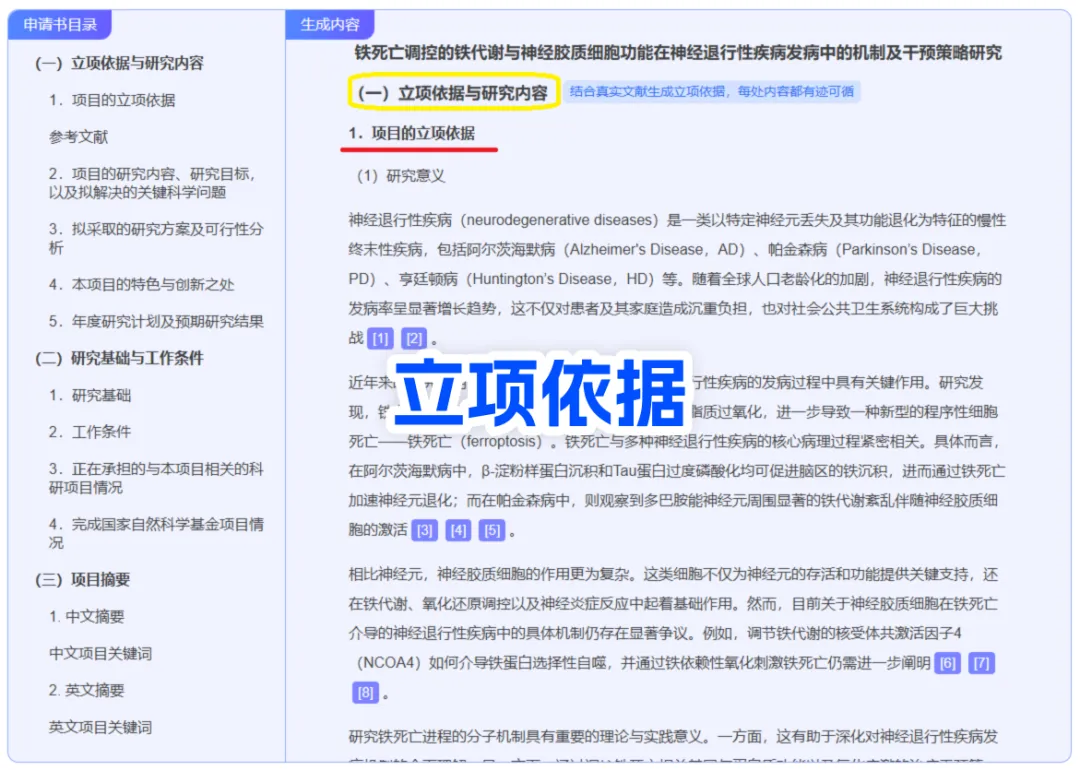Select 本项目的特色与创新之处 outline item
Viewport: 1080px width, 771px height.
[x=141, y=285]
